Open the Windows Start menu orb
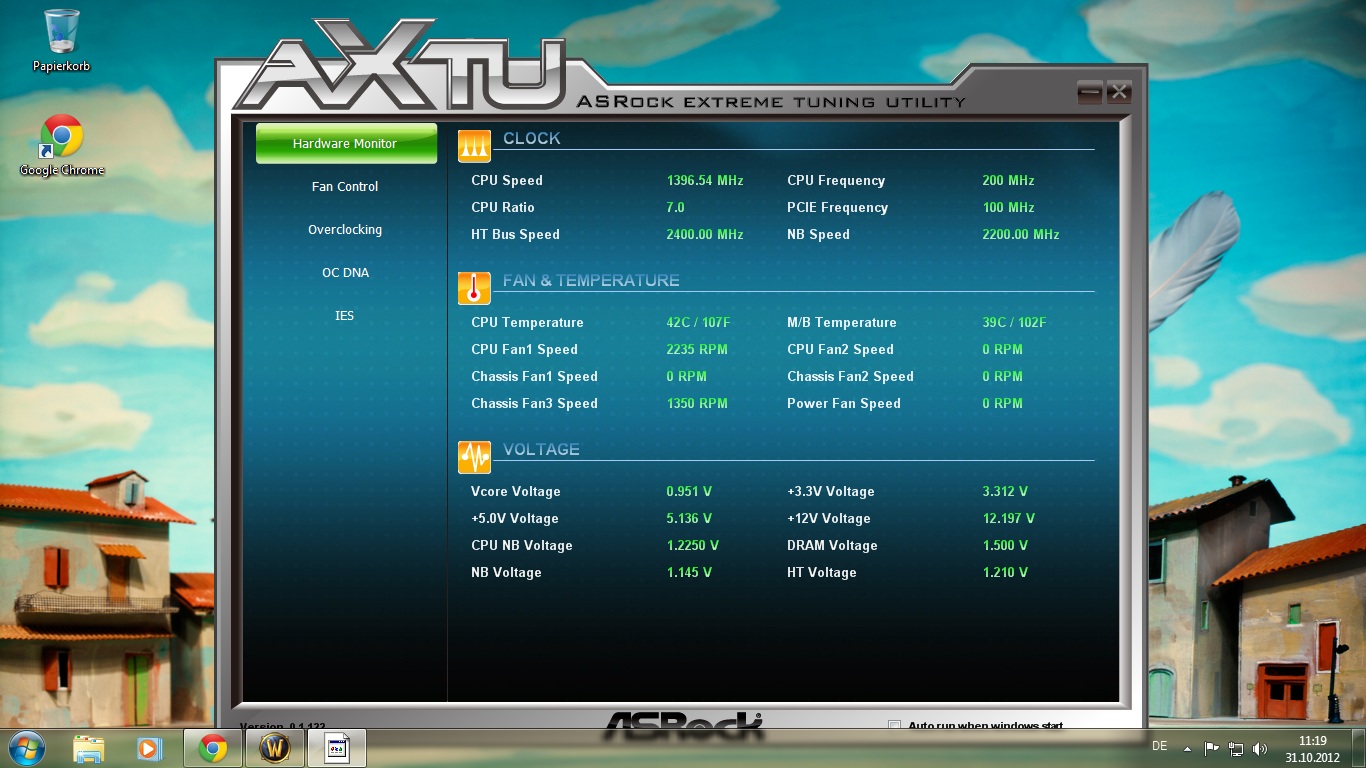This screenshot has height=768, width=1366. point(26,748)
